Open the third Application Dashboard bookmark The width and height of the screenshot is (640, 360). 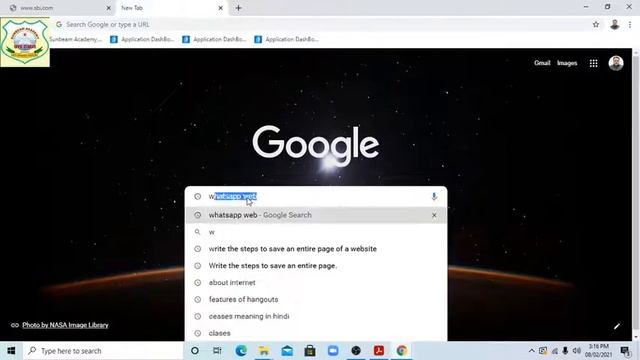point(286,39)
